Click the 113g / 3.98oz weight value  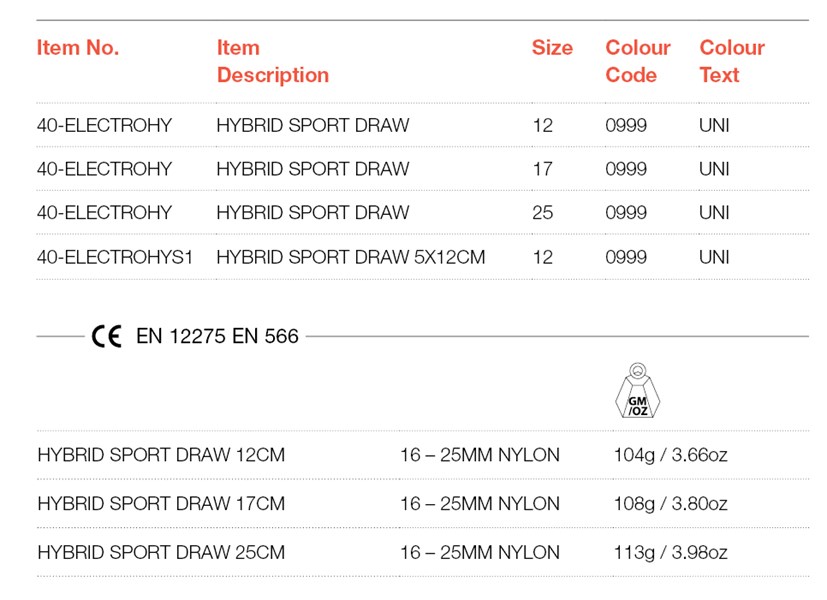(x=670, y=553)
